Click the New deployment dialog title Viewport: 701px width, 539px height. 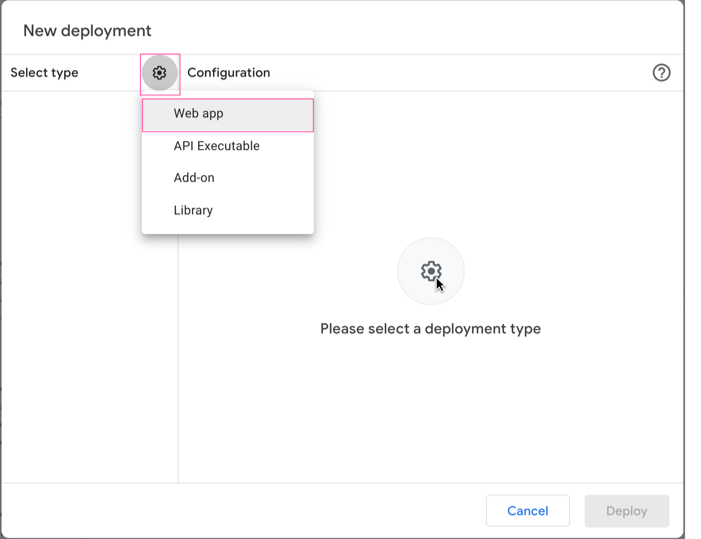click(x=87, y=31)
